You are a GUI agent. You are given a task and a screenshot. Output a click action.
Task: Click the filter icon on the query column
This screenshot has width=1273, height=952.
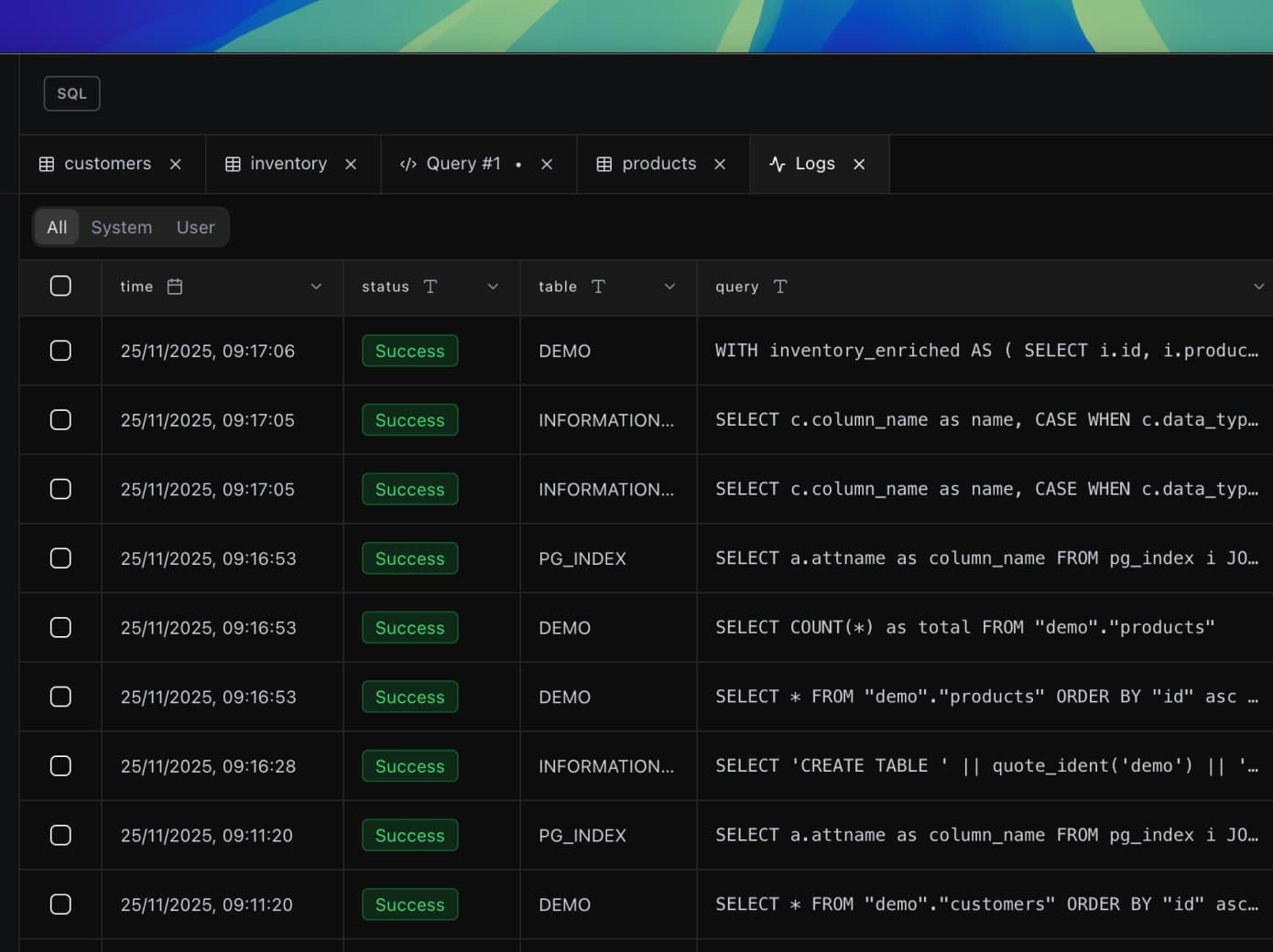point(779,287)
